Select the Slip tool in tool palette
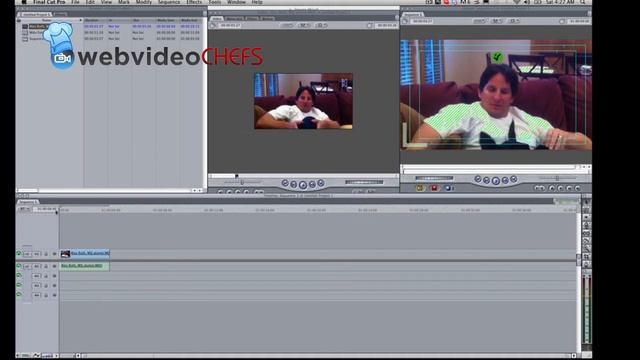The image size is (640, 360). (587, 233)
